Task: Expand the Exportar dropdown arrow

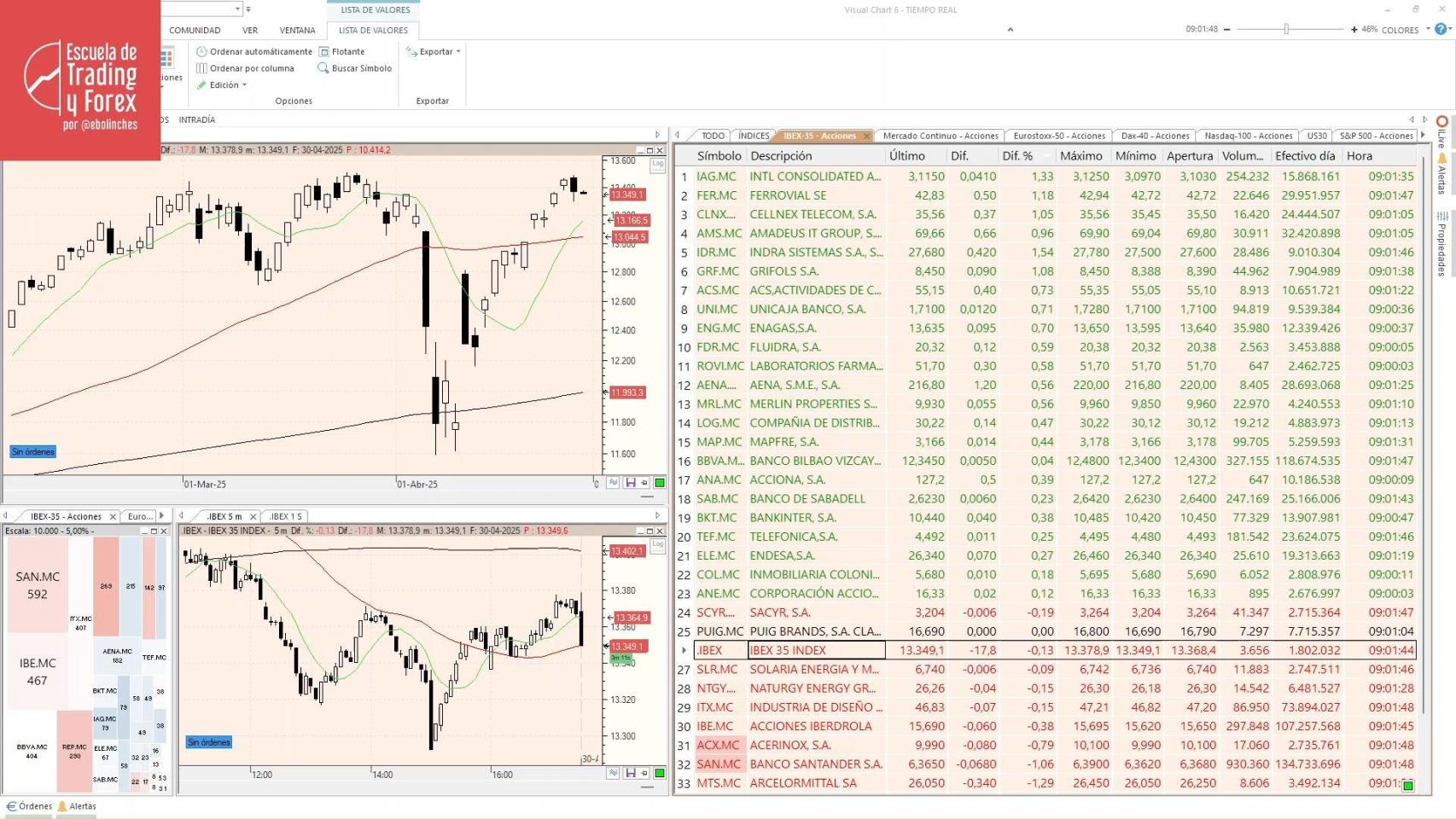Action: pos(458,51)
